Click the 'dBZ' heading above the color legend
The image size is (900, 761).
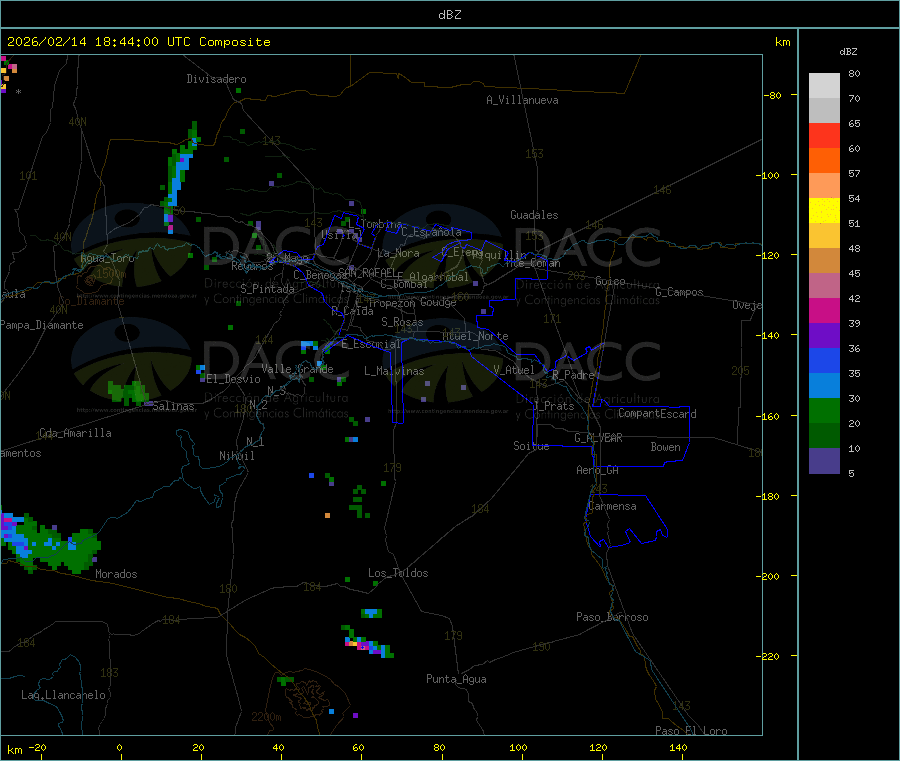(848, 52)
